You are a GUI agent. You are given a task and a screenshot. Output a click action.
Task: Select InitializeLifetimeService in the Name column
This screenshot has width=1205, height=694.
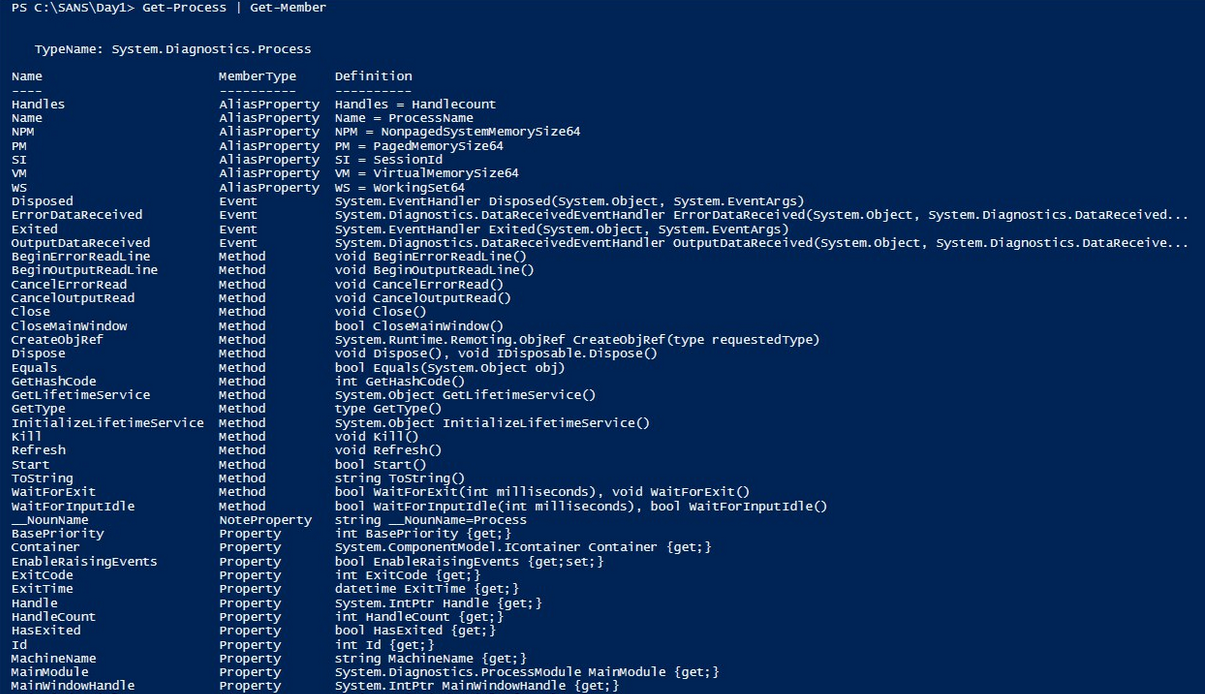[107, 423]
